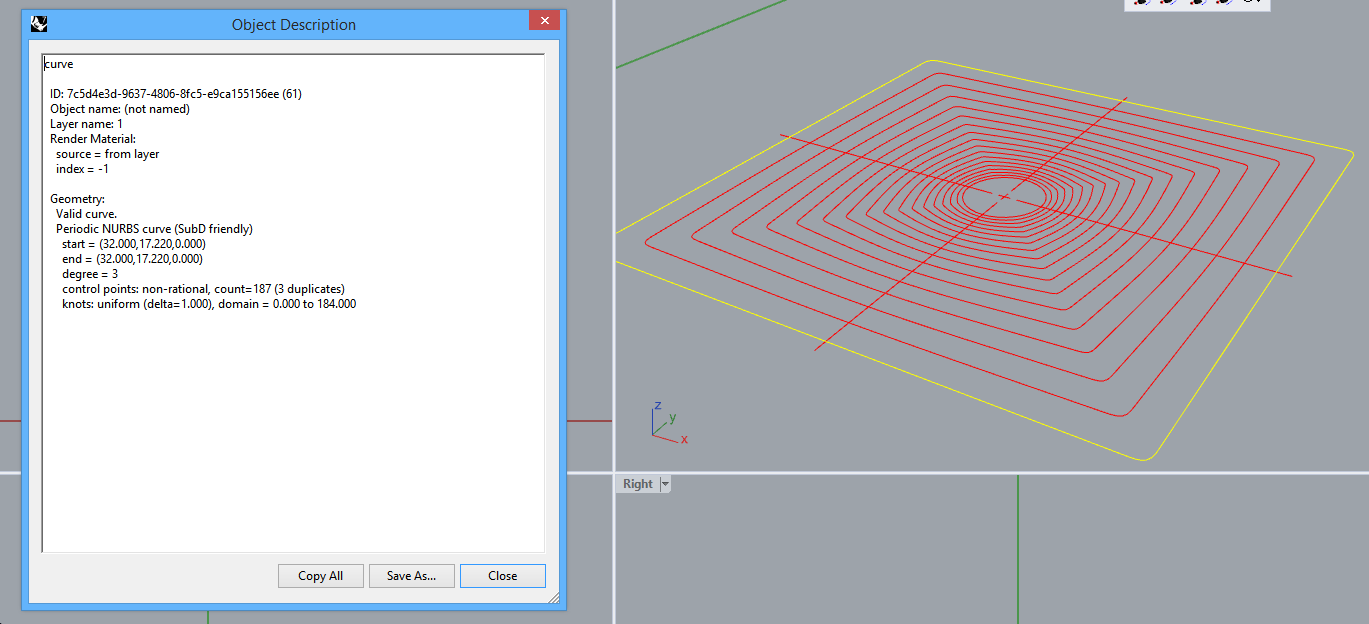Click the dialog resize grip at bottom-right corner
Screen dimensions: 1369x624
553,596
